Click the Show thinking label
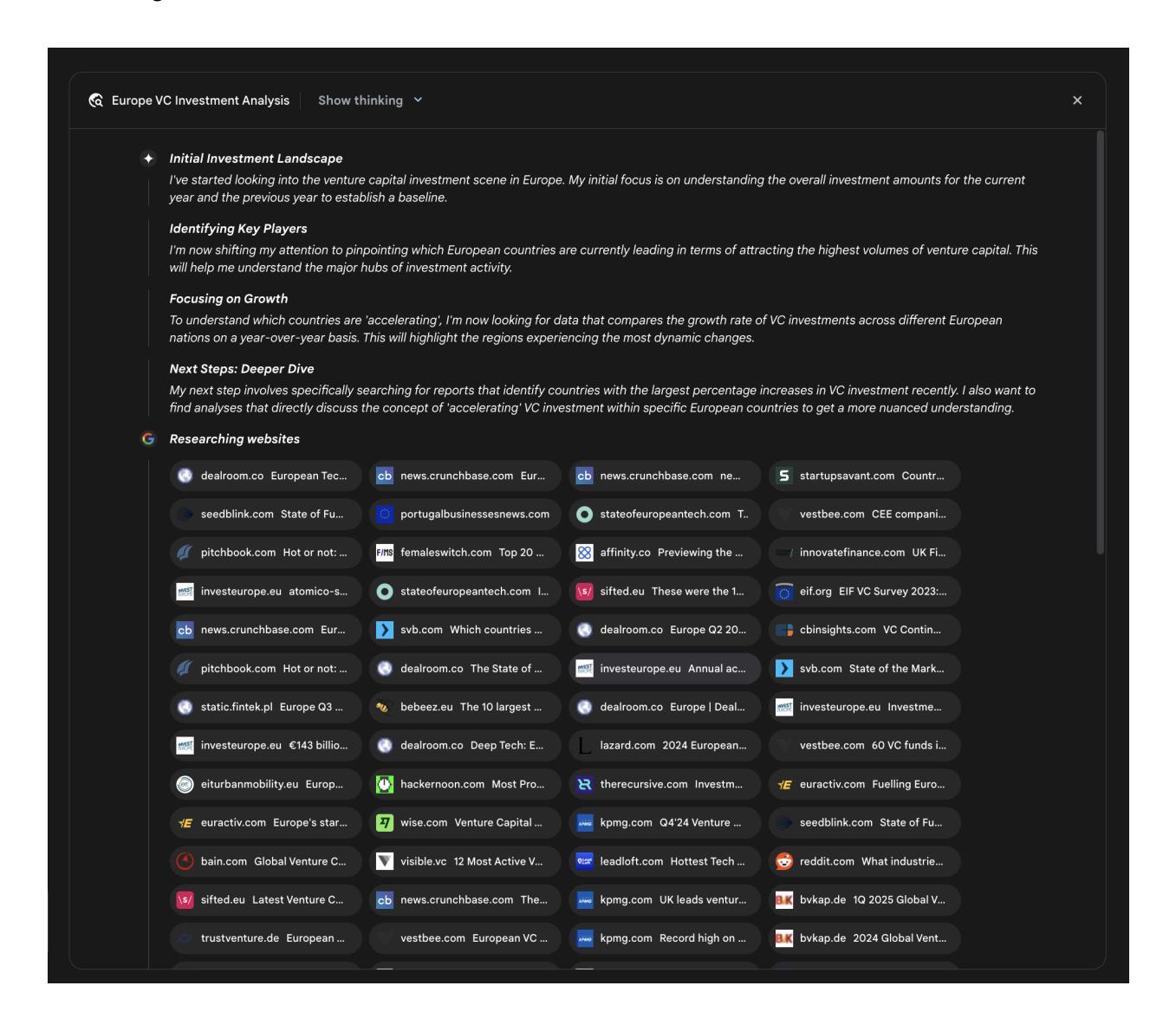Viewport: 1176px width, 1031px height. (x=360, y=101)
